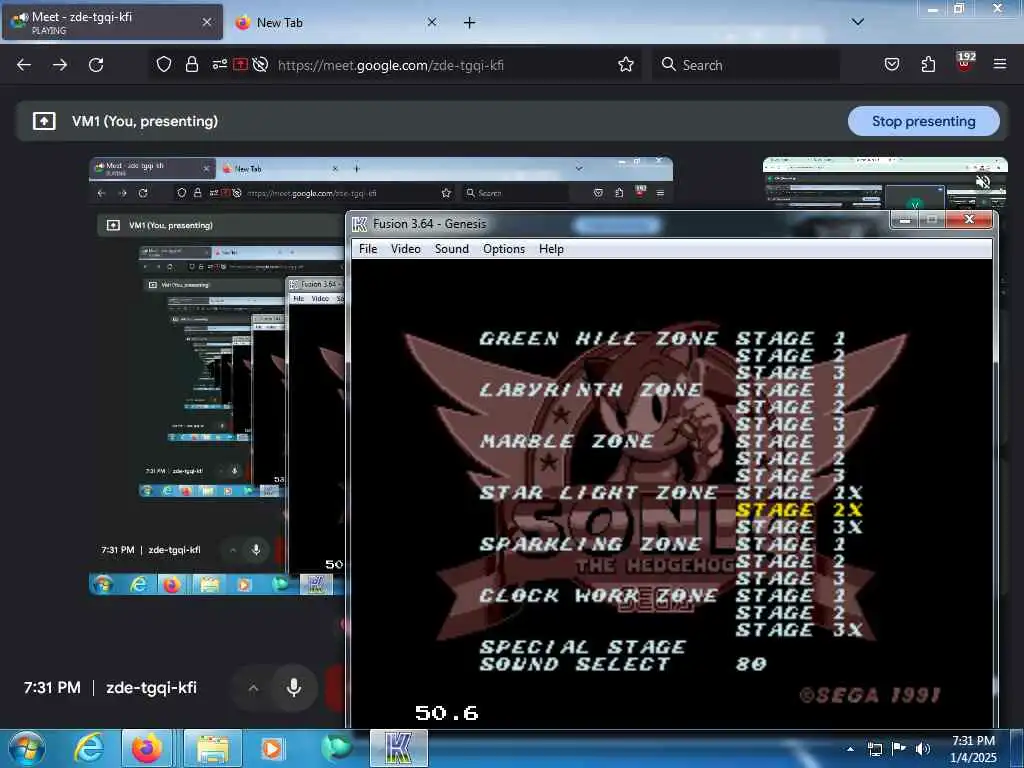Click the Sound Select entry
Image resolution: width=1024 pixels, height=768 pixels.
click(575, 664)
